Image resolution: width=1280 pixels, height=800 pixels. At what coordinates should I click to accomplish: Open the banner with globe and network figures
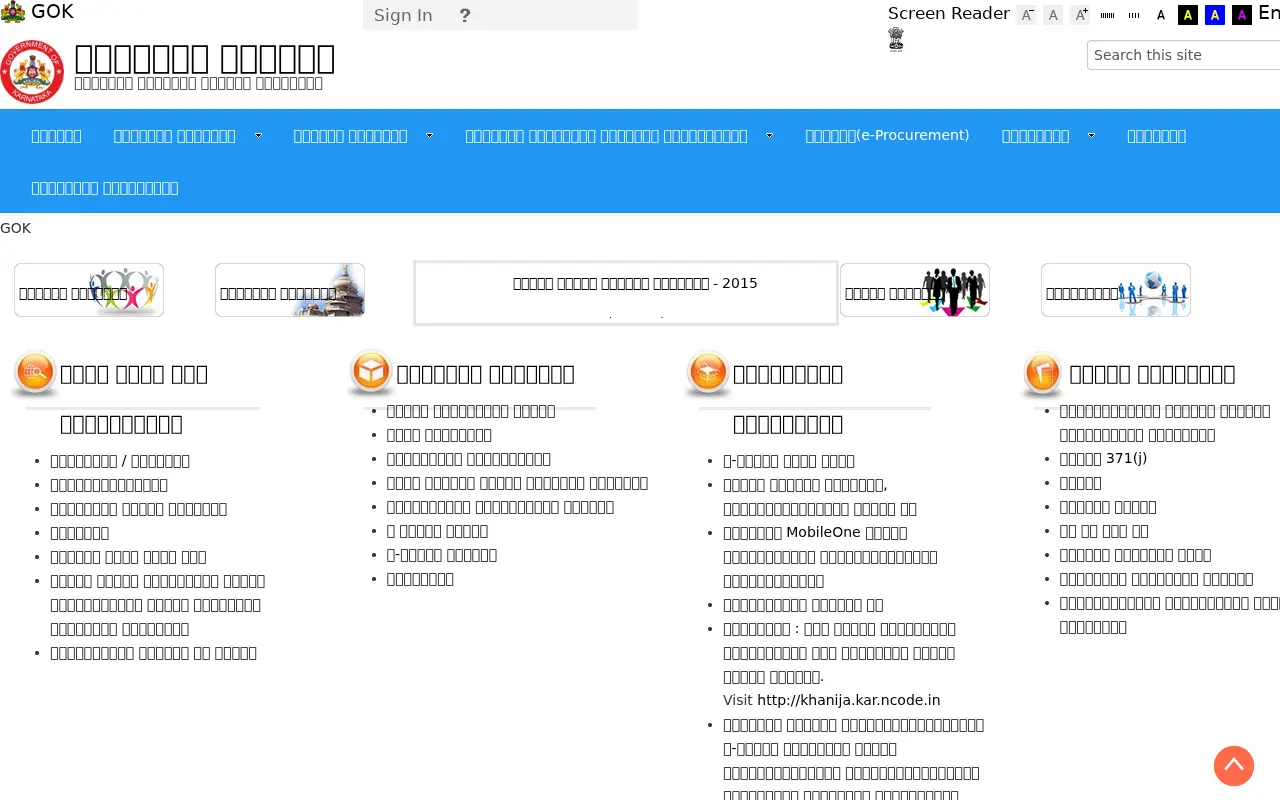1116,290
